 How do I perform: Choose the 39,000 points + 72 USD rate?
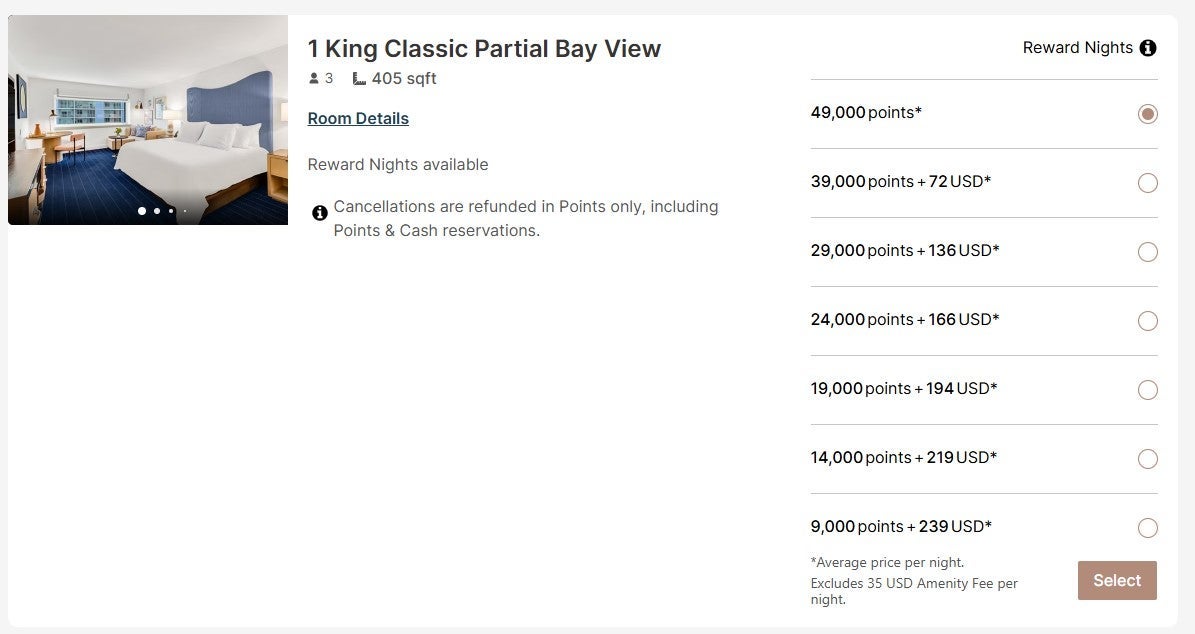(1147, 183)
